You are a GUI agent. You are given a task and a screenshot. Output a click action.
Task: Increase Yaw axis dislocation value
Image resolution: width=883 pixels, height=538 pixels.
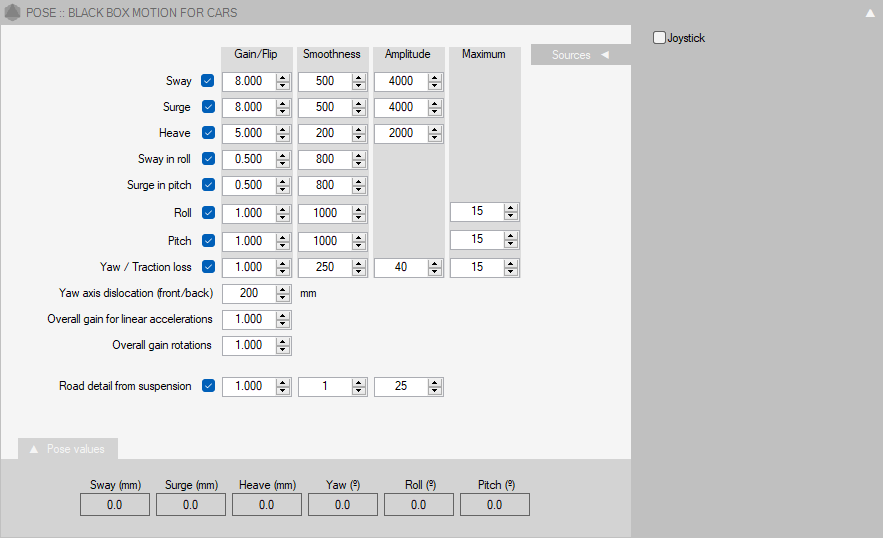(283, 289)
